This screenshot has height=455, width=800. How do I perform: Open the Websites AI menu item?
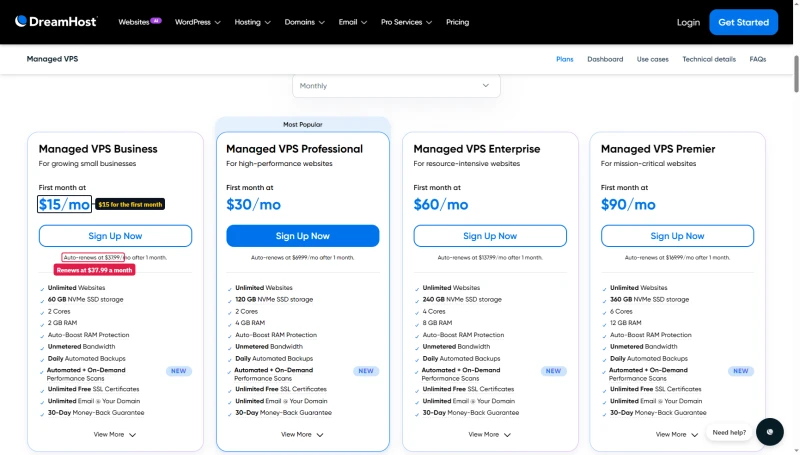point(139,22)
